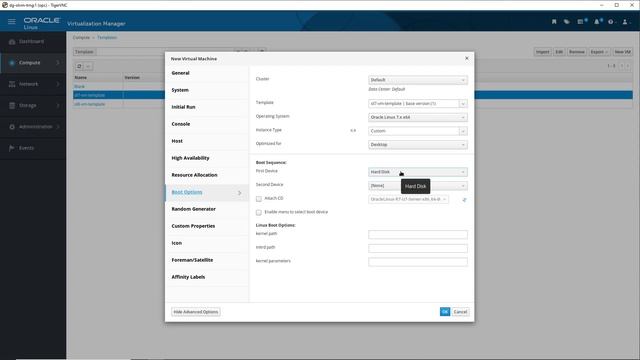Click the kernel parameters input field
The width and height of the screenshot is (640, 360).
pos(418,262)
